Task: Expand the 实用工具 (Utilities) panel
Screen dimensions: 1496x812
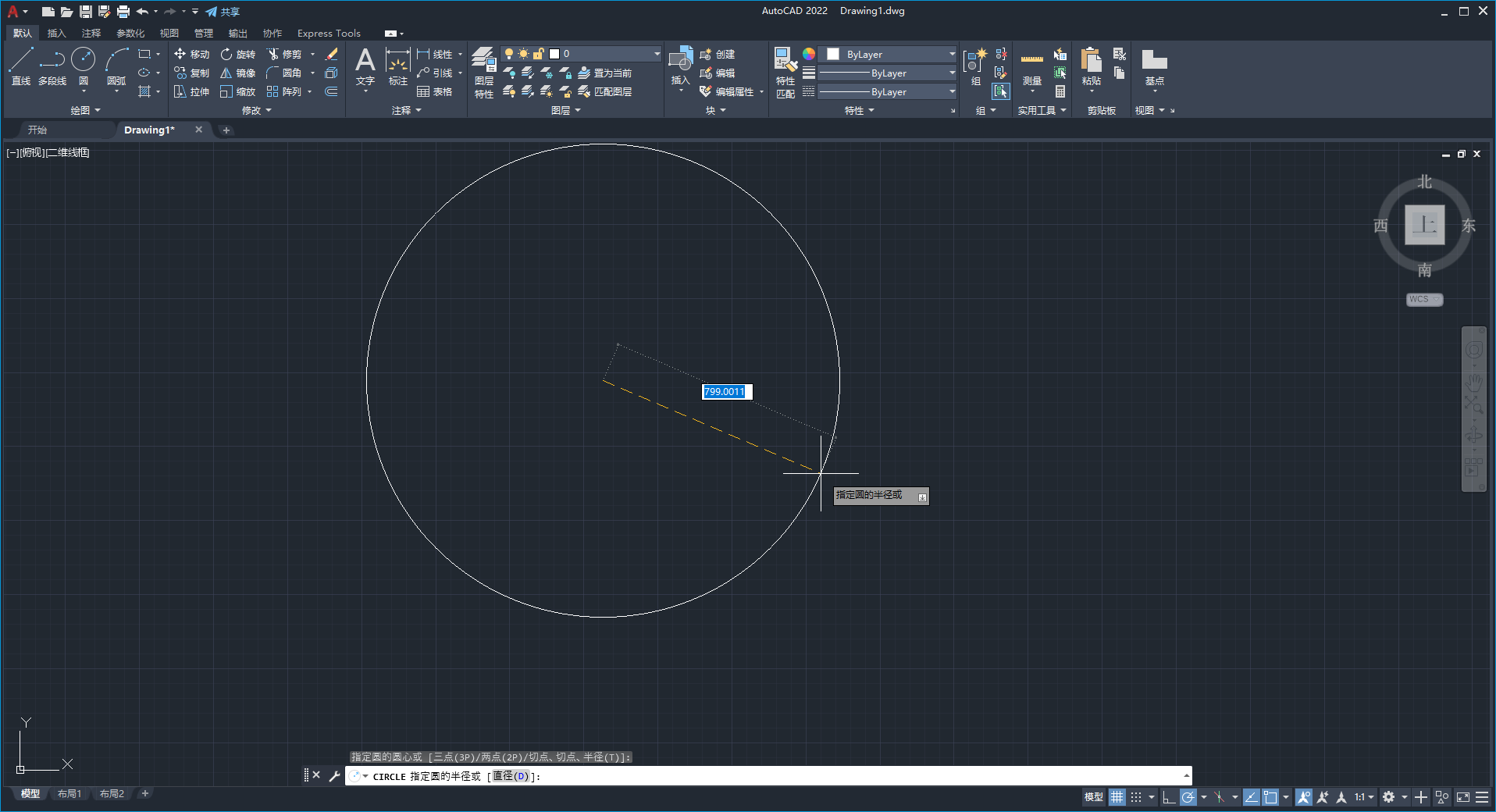Action: [1042, 111]
